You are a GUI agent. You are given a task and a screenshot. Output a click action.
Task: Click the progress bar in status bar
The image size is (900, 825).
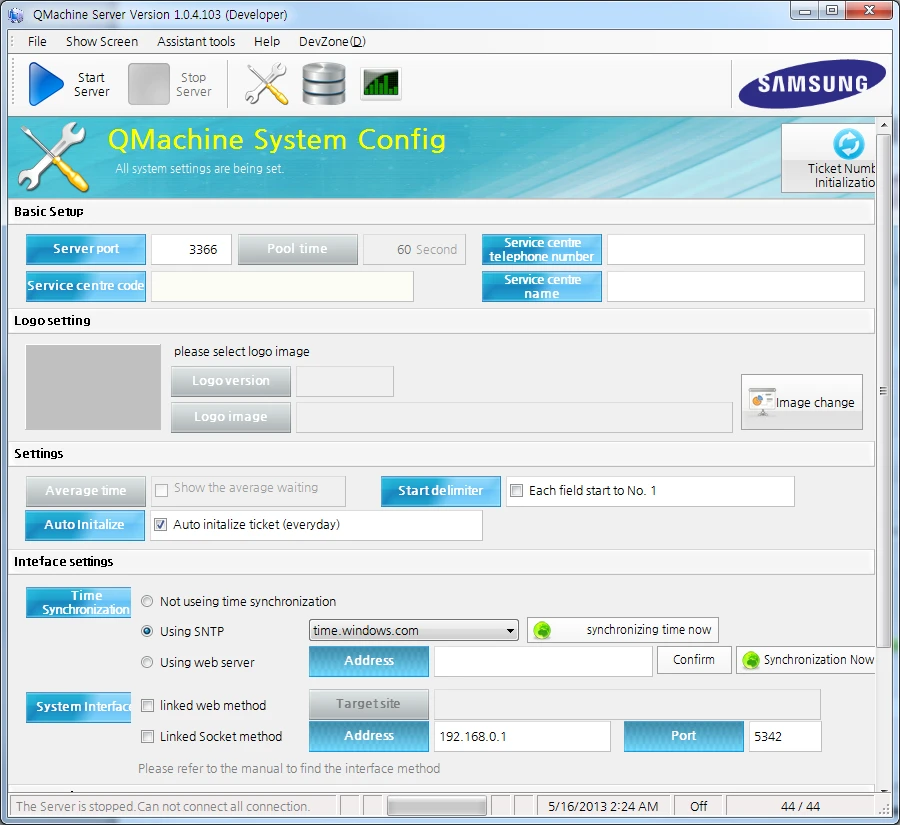pyautogui.click(x=437, y=806)
